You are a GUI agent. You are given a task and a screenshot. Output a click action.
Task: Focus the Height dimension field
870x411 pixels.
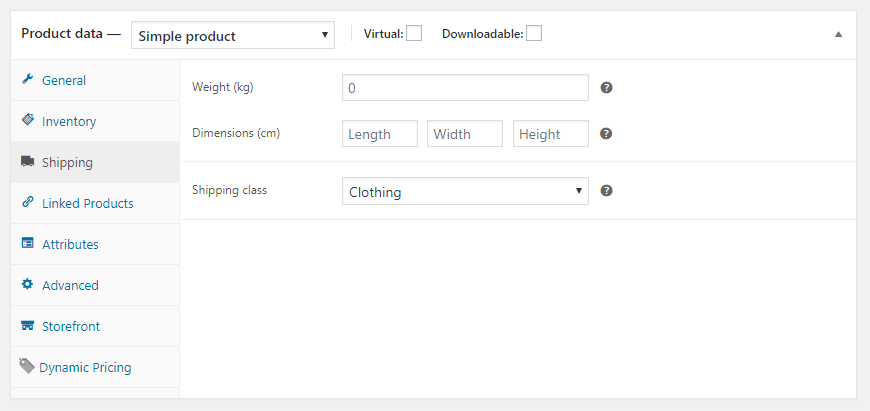pyautogui.click(x=551, y=134)
